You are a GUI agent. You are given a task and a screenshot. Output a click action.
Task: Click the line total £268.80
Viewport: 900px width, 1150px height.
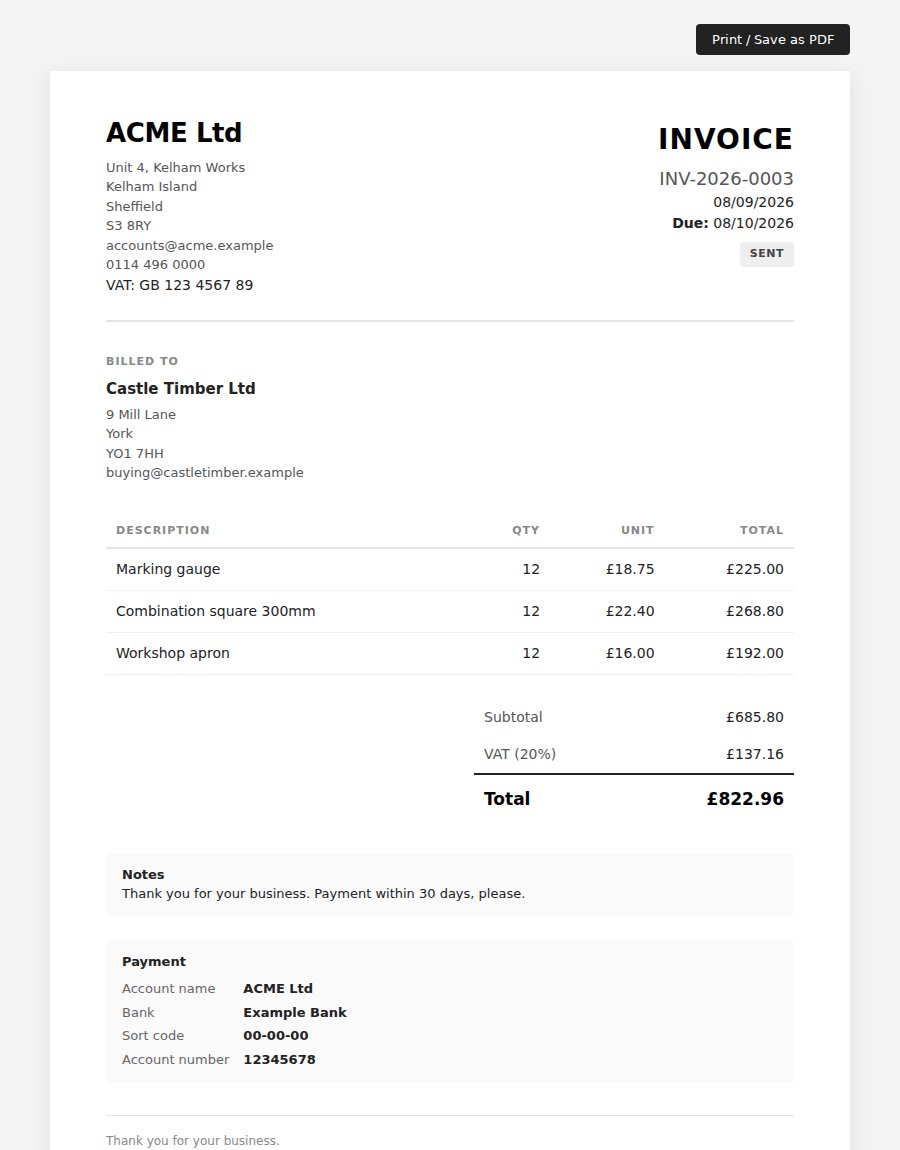point(755,611)
